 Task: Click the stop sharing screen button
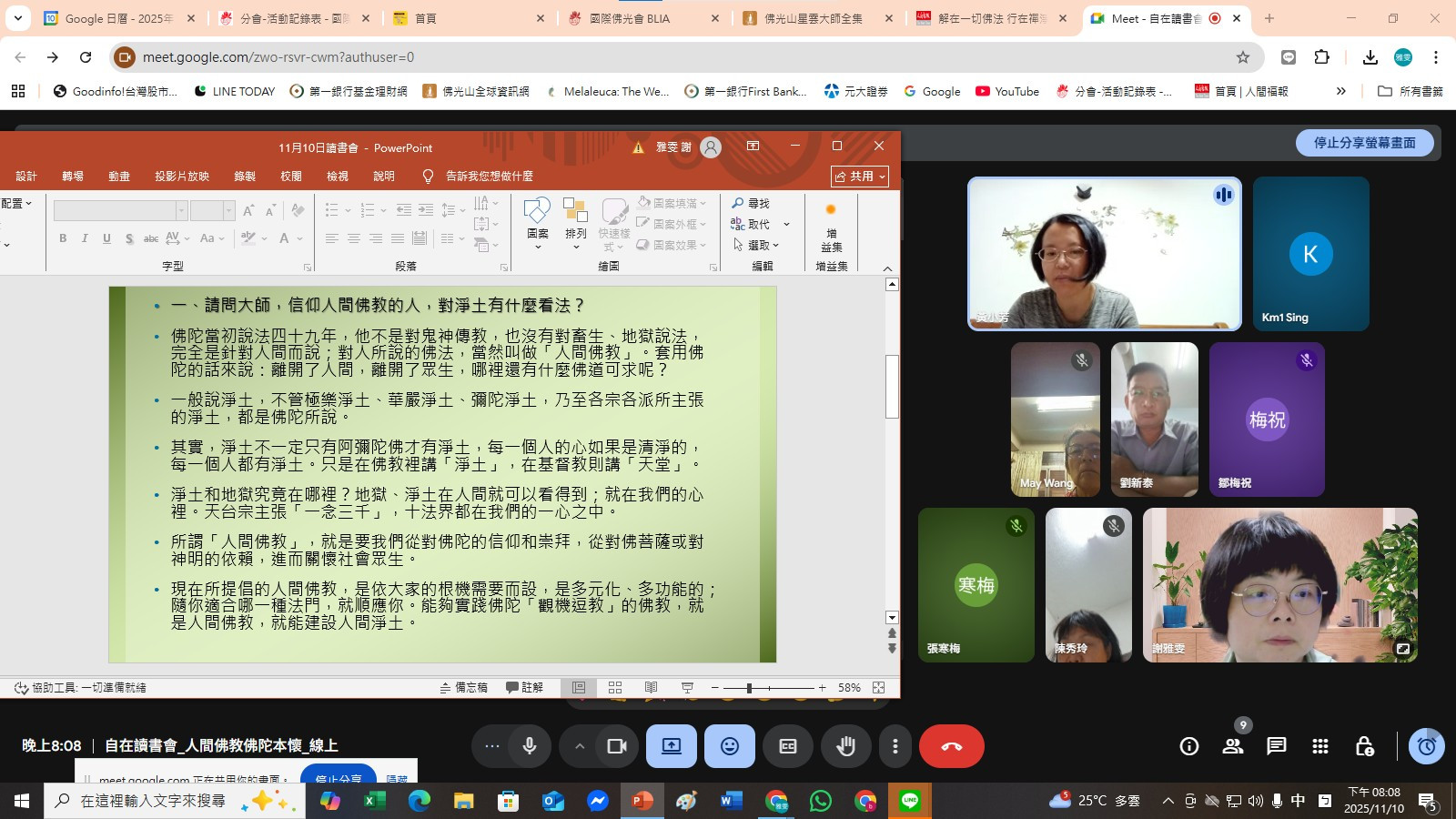tap(1364, 143)
